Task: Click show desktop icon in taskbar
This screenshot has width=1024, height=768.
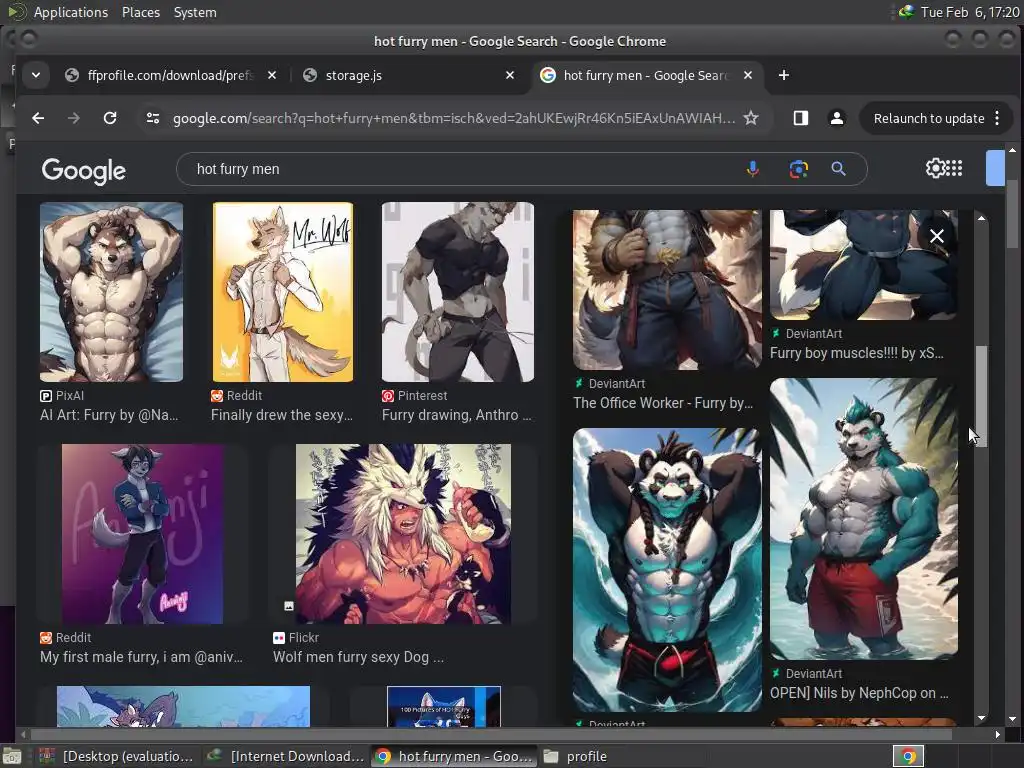Action: pyautogui.click(x=12, y=757)
